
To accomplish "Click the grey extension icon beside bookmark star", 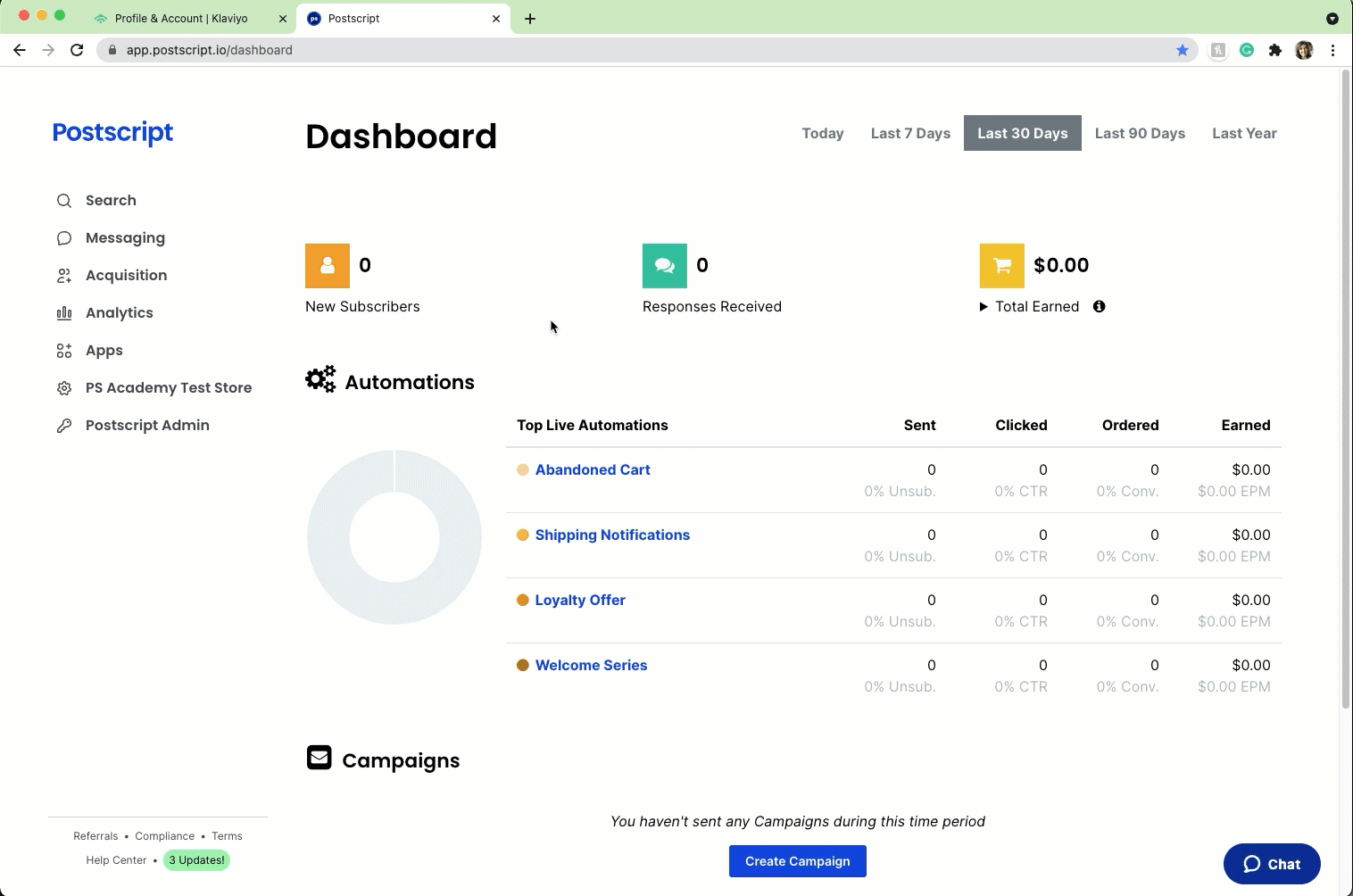I will 1218,50.
